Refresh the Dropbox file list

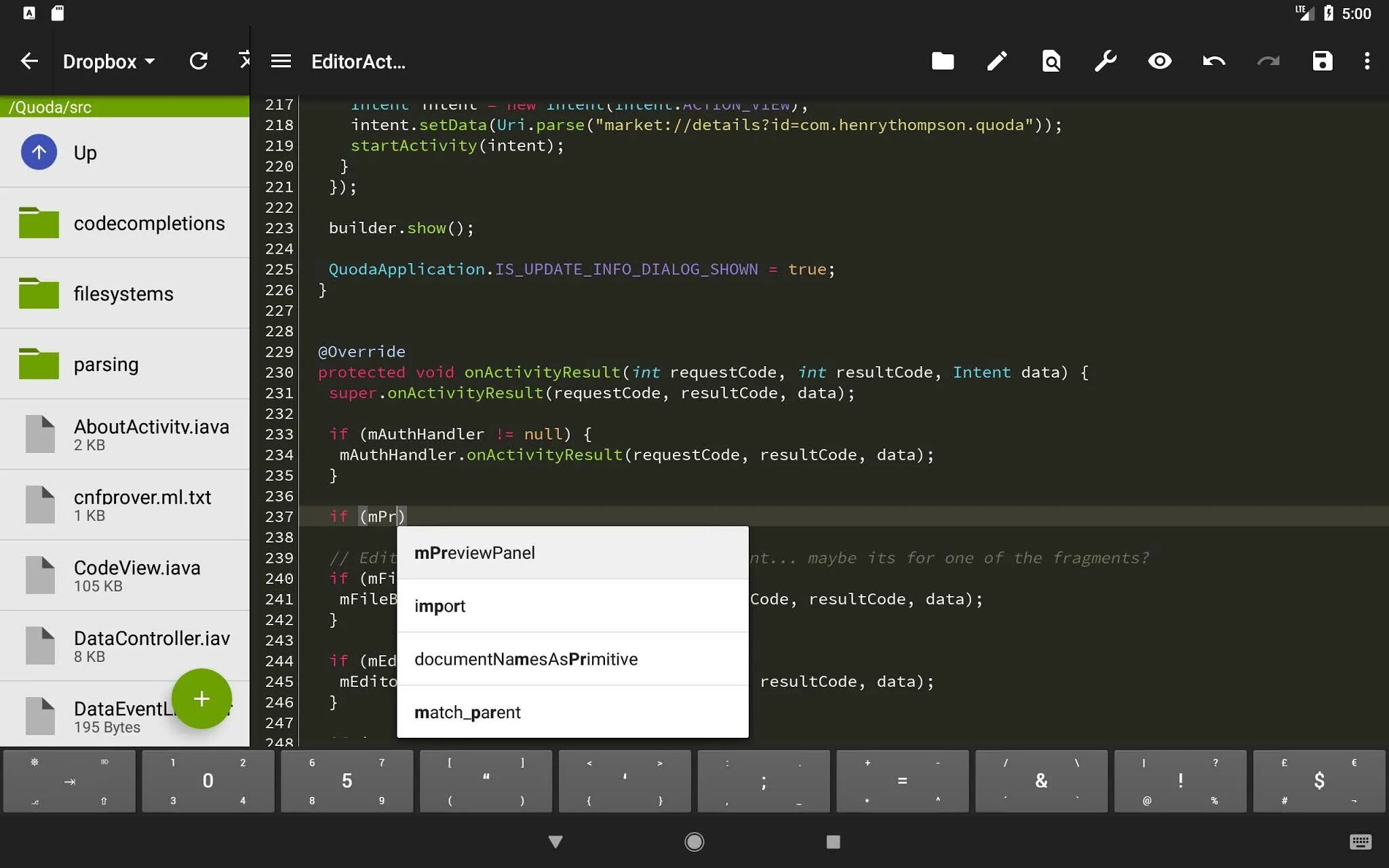pyautogui.click(x=198, y=61)
